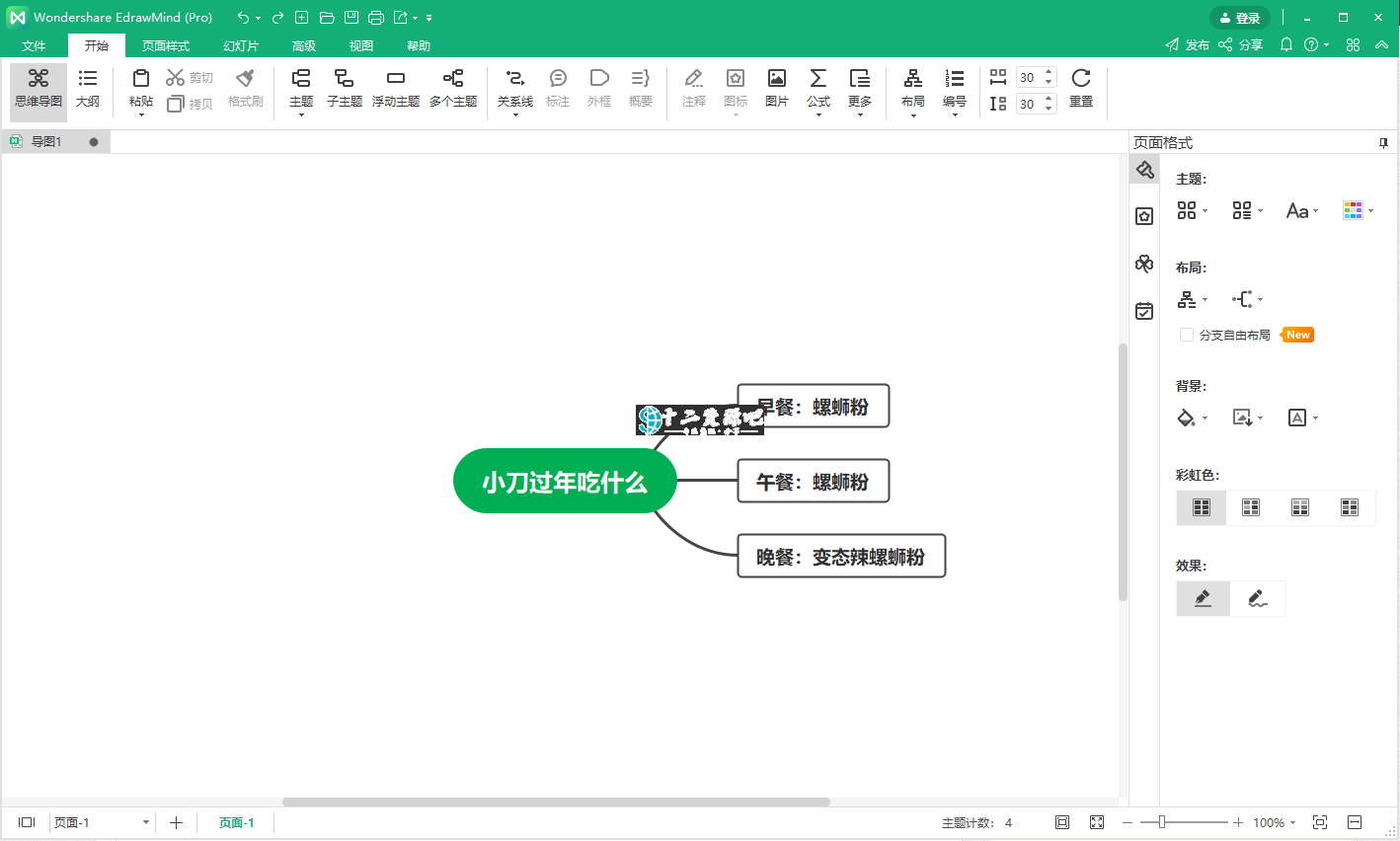The image size is (1400, 841).
Task: Select the straight pencil 效果 style
Action: [1203, 598]
